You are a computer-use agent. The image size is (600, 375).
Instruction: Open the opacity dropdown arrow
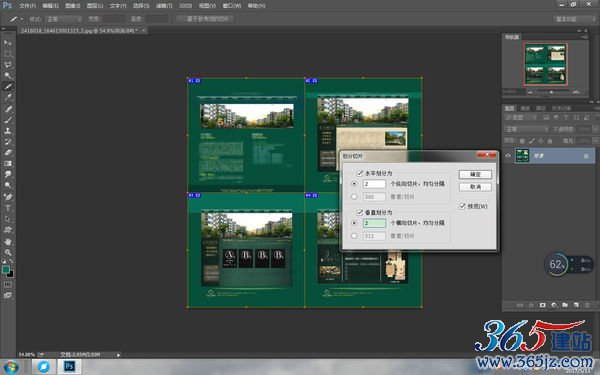pyautogui.click(x=596, y=129)
